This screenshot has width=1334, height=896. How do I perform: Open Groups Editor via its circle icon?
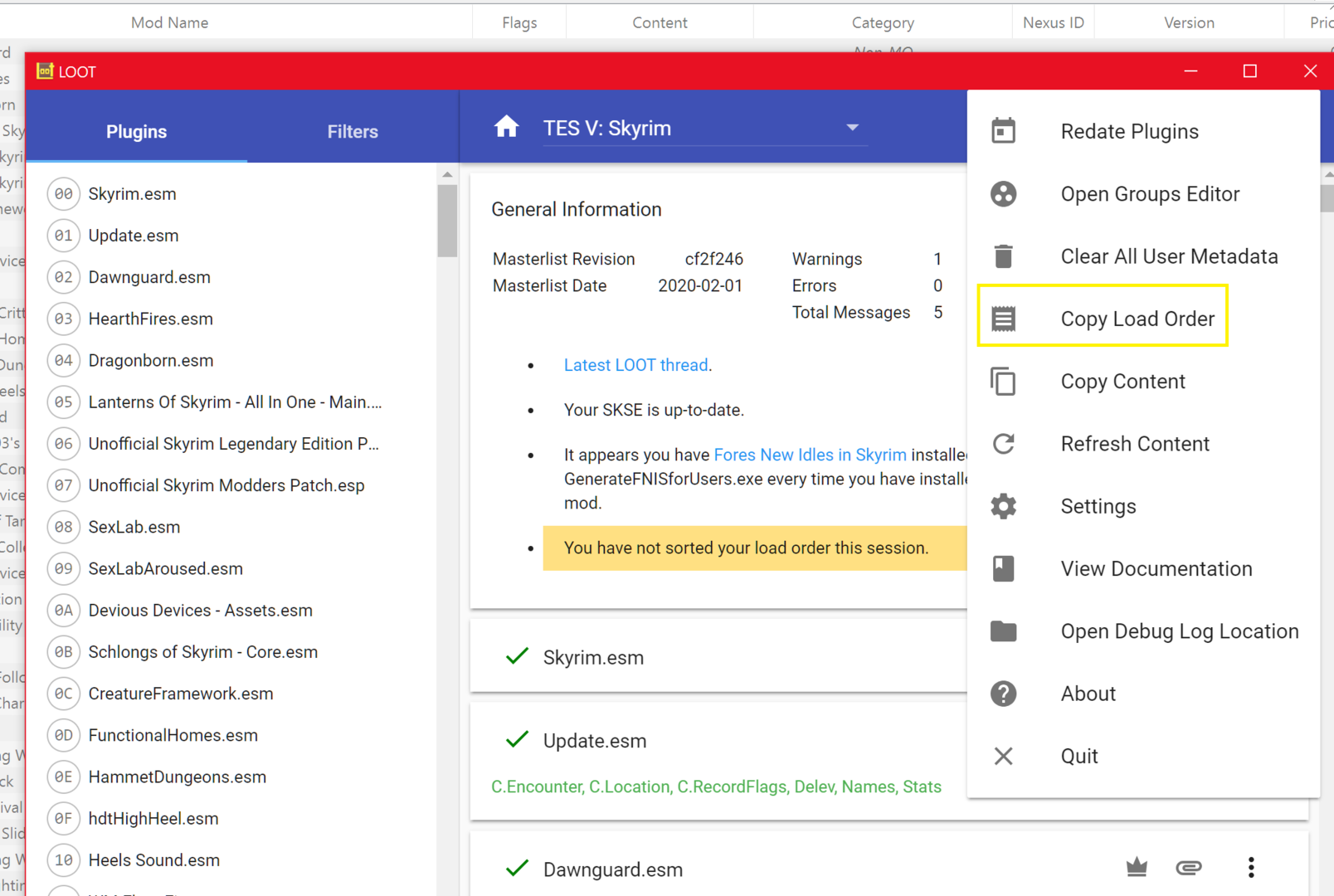tap(1003, 194)
